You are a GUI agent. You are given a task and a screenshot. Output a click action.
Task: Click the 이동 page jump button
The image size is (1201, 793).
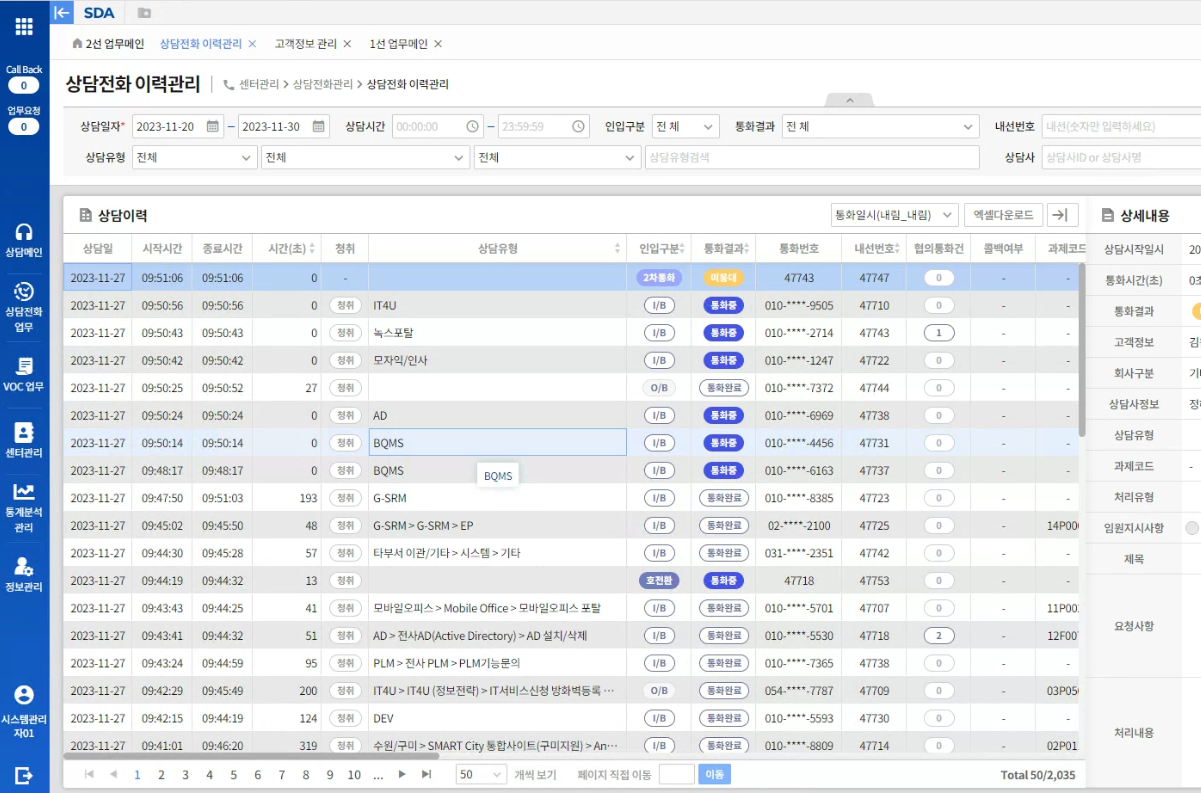714,774
